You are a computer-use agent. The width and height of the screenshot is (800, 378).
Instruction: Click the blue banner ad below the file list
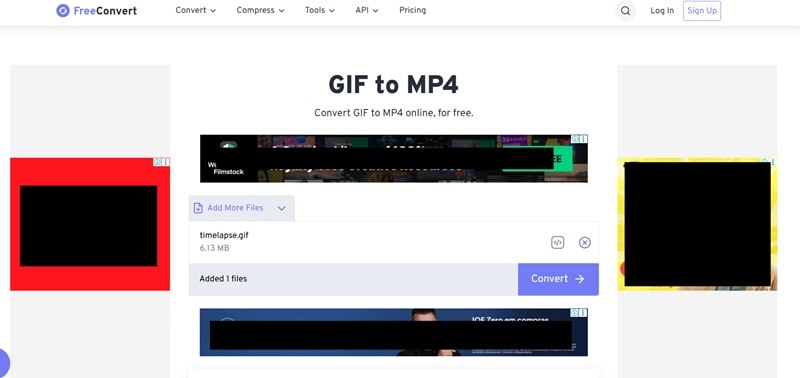pos(393,332)
